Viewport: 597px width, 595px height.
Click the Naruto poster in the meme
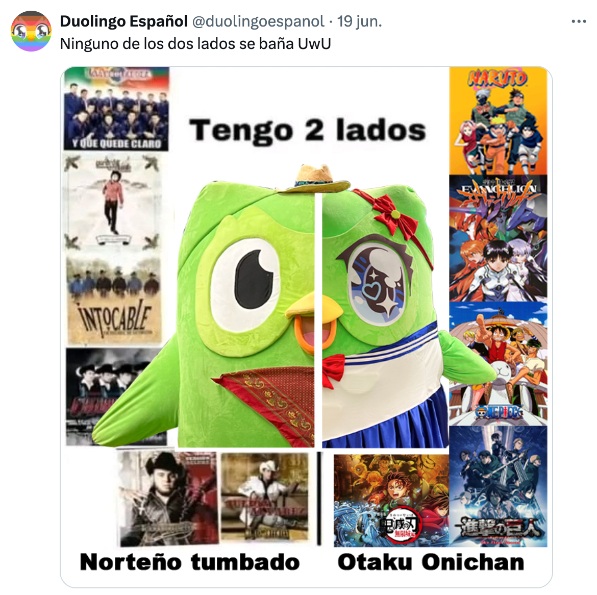point(498,121)
